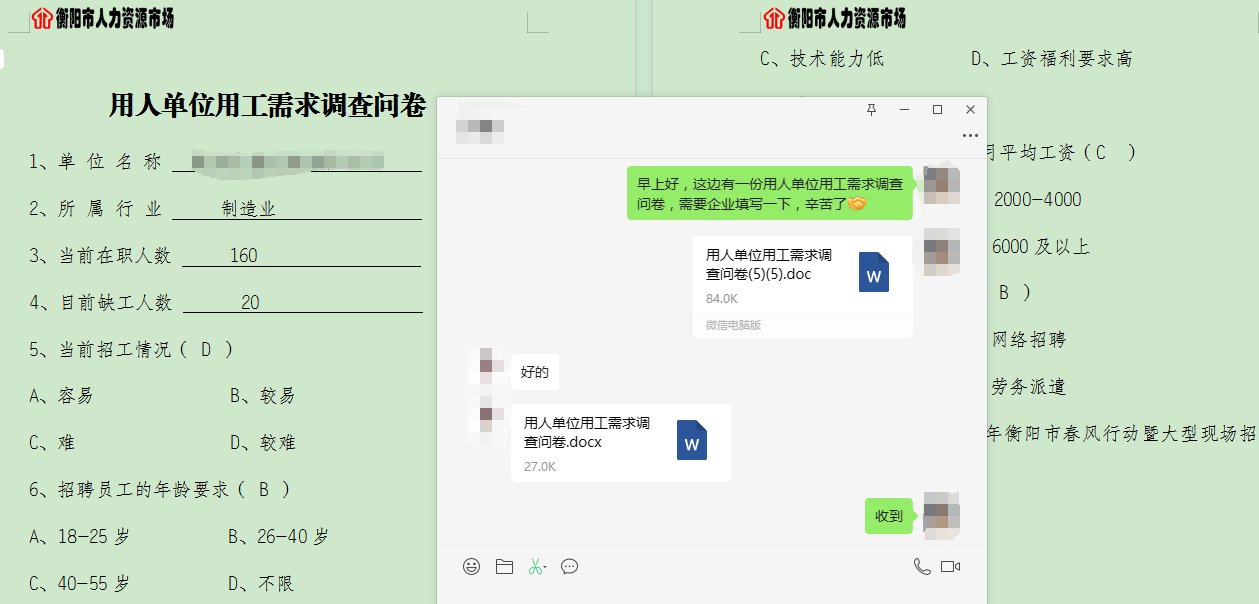
Task: Click the Word icon on the 27.0K file
Action: pos(692,440)
